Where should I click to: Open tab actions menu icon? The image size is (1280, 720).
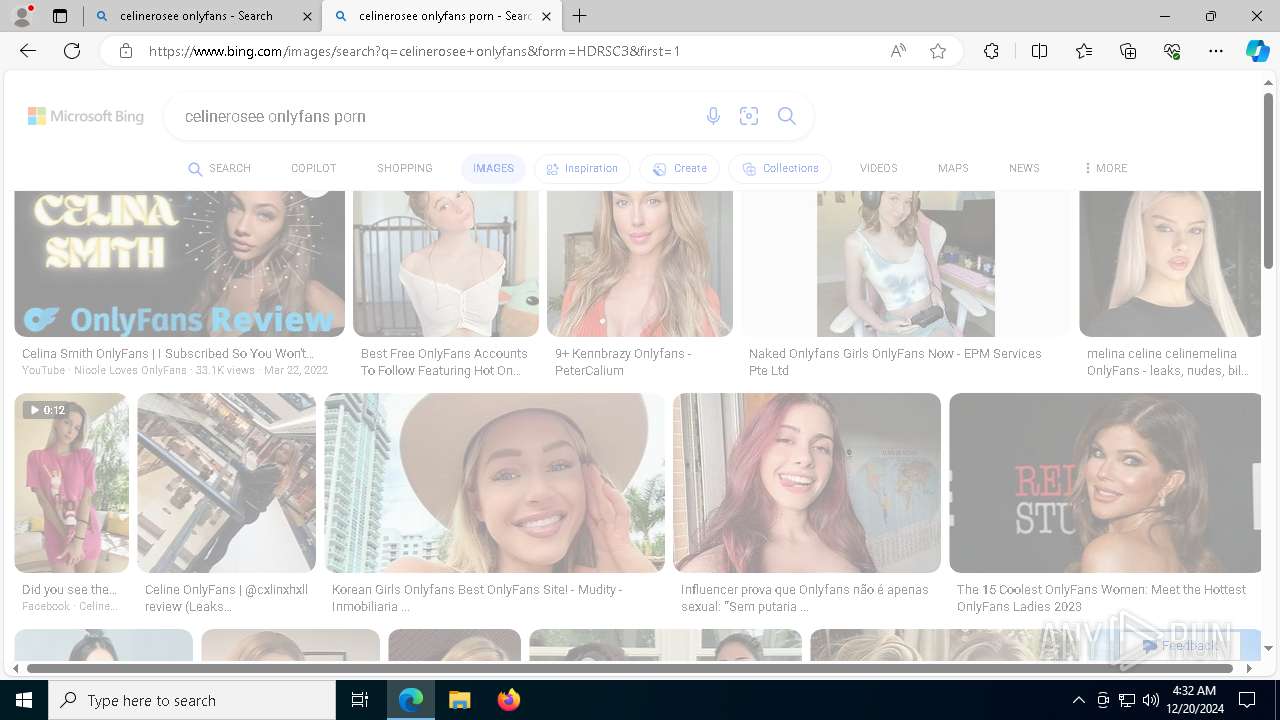point(60,16)
